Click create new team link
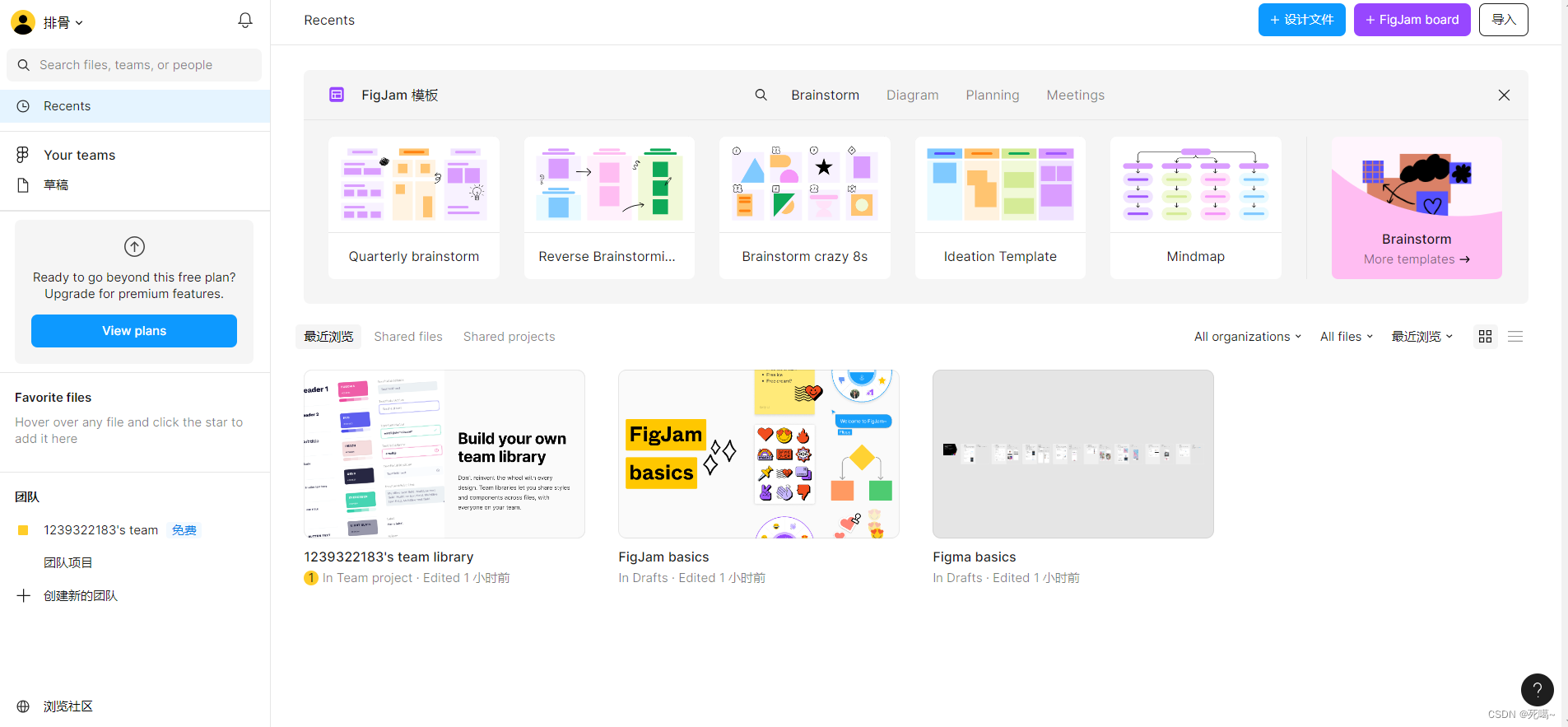The height and width of the screenshot is (727, 1568). [x=81, y=595]
